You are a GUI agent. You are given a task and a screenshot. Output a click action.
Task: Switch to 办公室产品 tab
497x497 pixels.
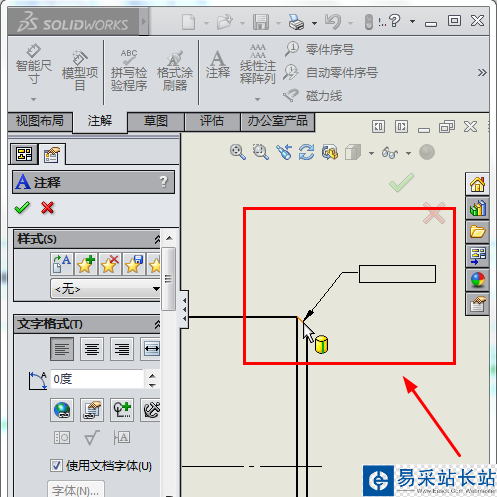tap(277, 121)
